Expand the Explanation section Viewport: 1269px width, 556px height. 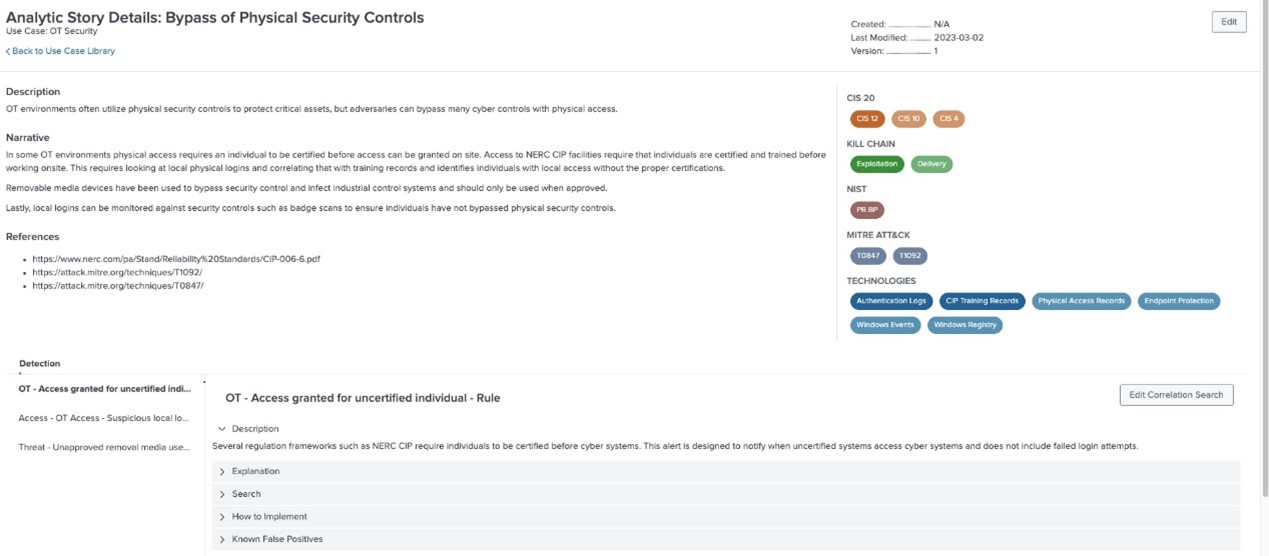(255, 471)
